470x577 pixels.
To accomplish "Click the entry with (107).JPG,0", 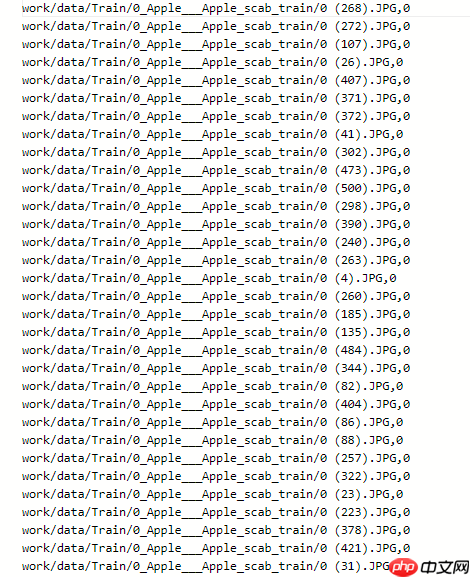I will [216, 45].
